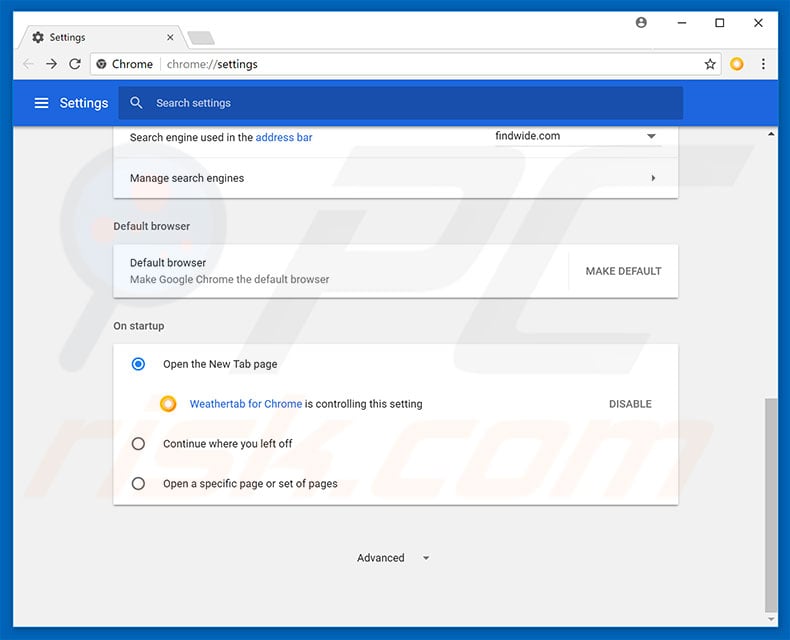Image resolution: width=790 pixels, height=640 pixels.
Task: Select Continue where you left off
Action: click(138, 443)
